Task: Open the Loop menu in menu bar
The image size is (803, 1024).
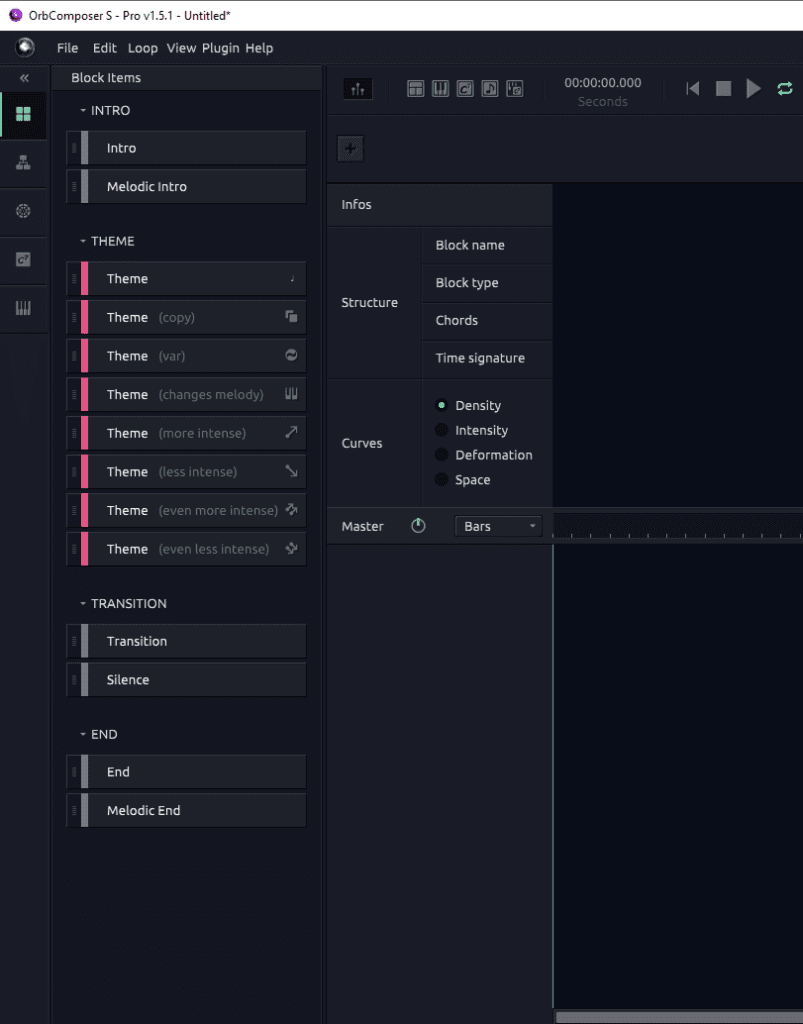Action: (143, 47)
